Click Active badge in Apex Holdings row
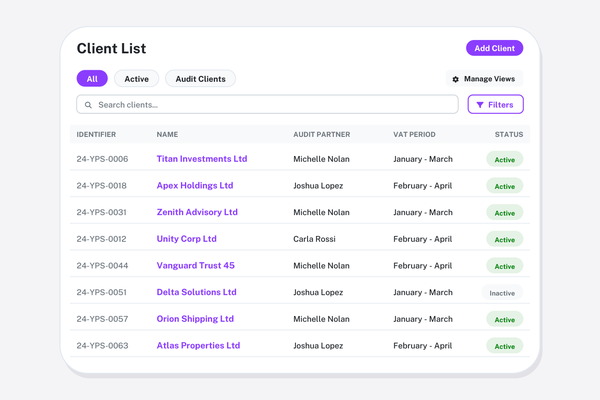 pyautogui.click(x=504, y=186)
